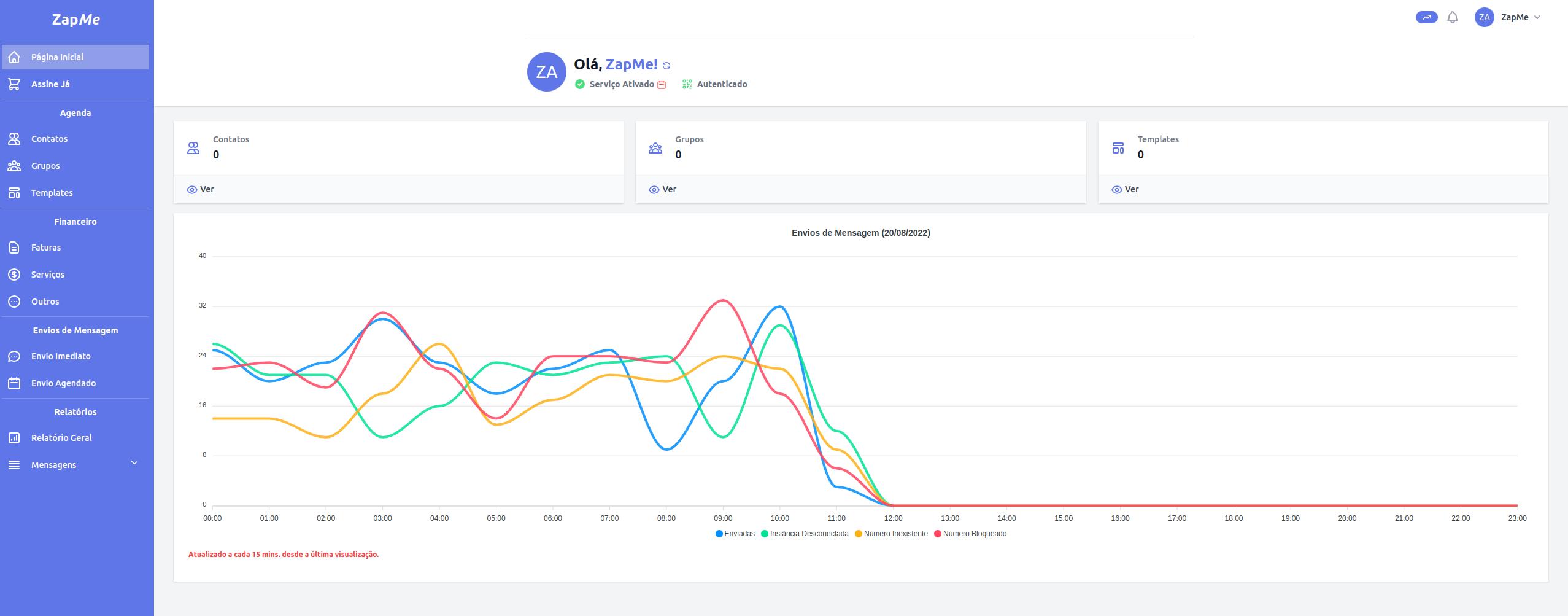The height and width of the screenshot is (616, 1568).
Task: Open ZapMe user account dropdown
Action: click(x=1508, y=18)
